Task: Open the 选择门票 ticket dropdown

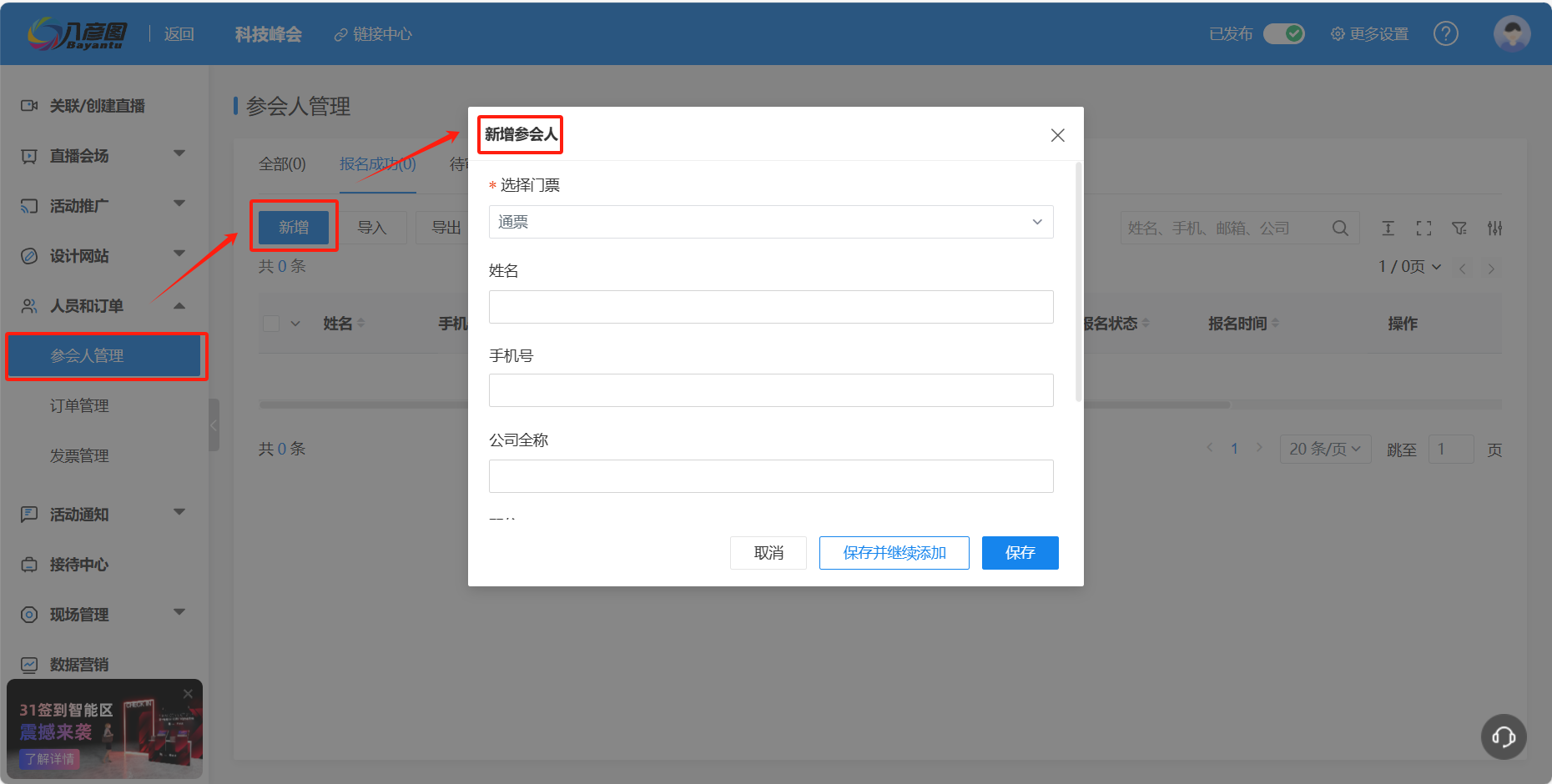Action: pos(770,222)
